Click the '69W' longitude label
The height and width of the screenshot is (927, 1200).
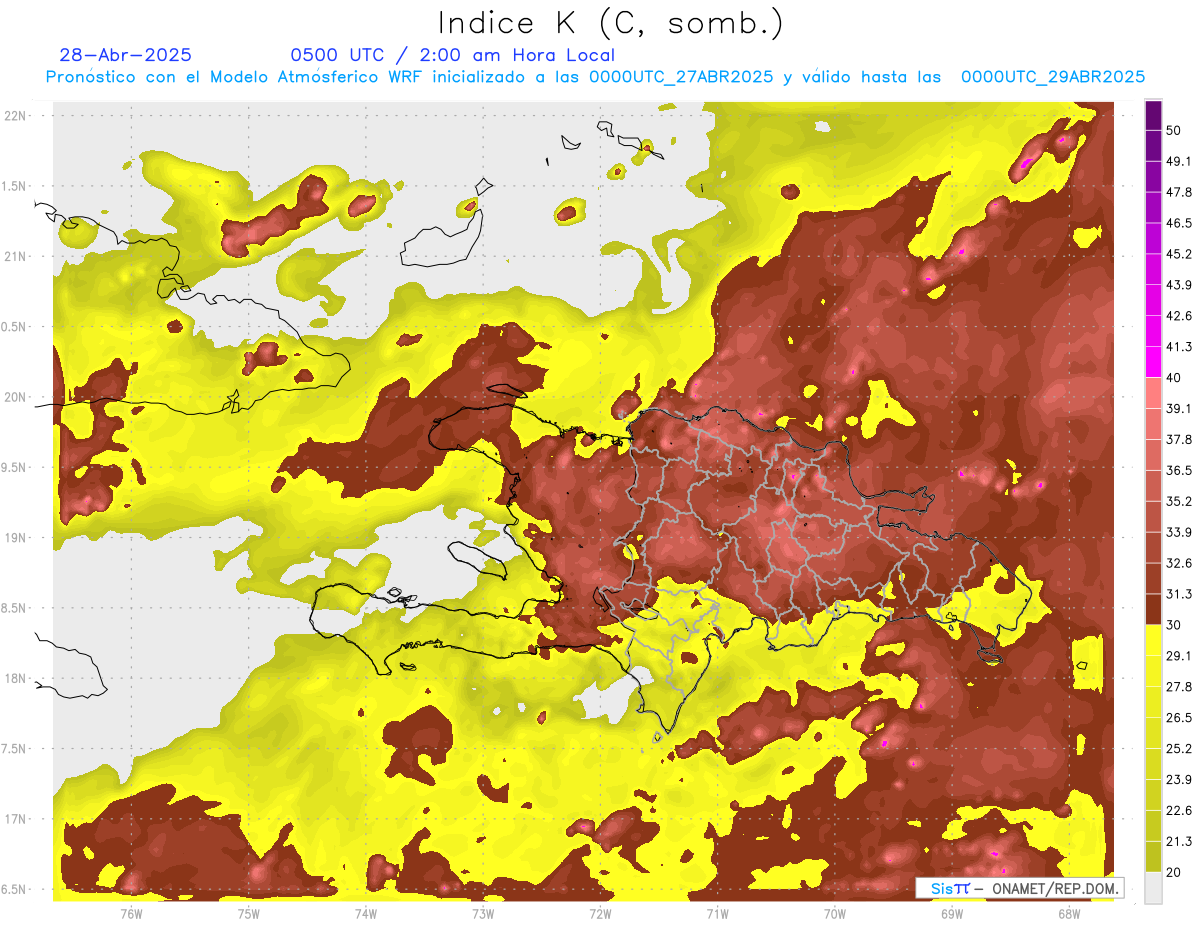click(x=952, y=913)
